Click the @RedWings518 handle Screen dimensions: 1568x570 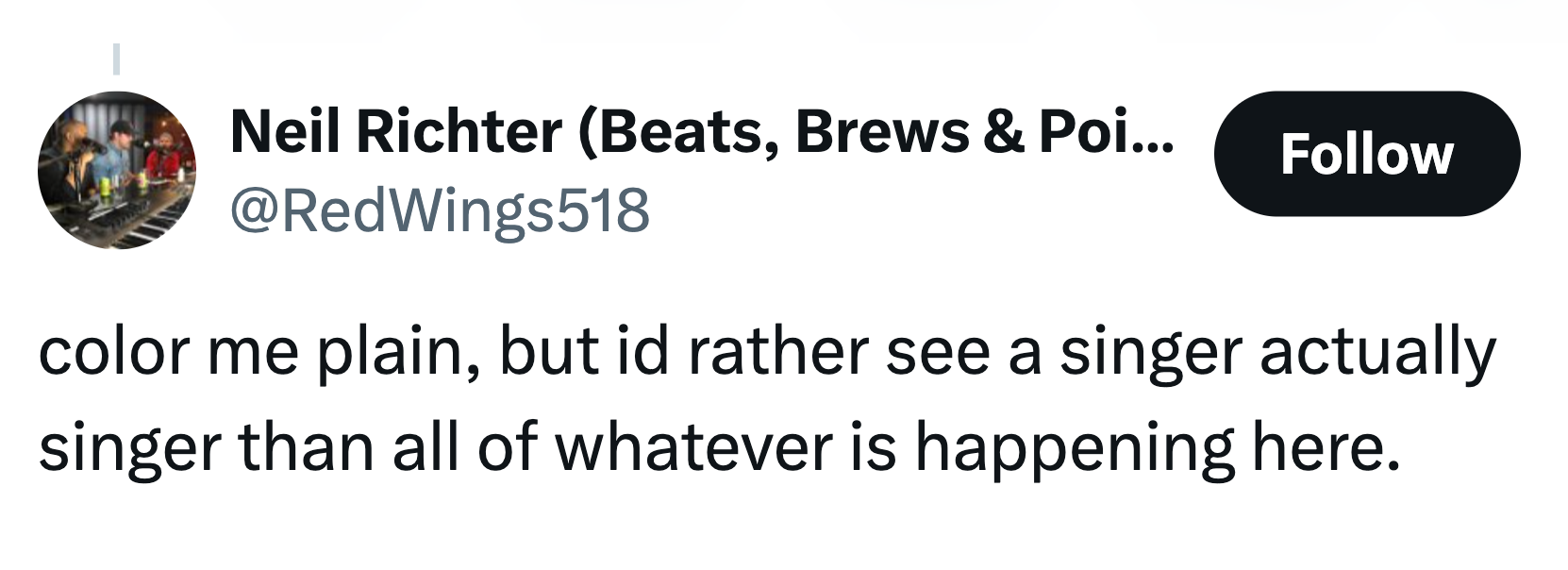pyautogui.click(x=440, y=210)
